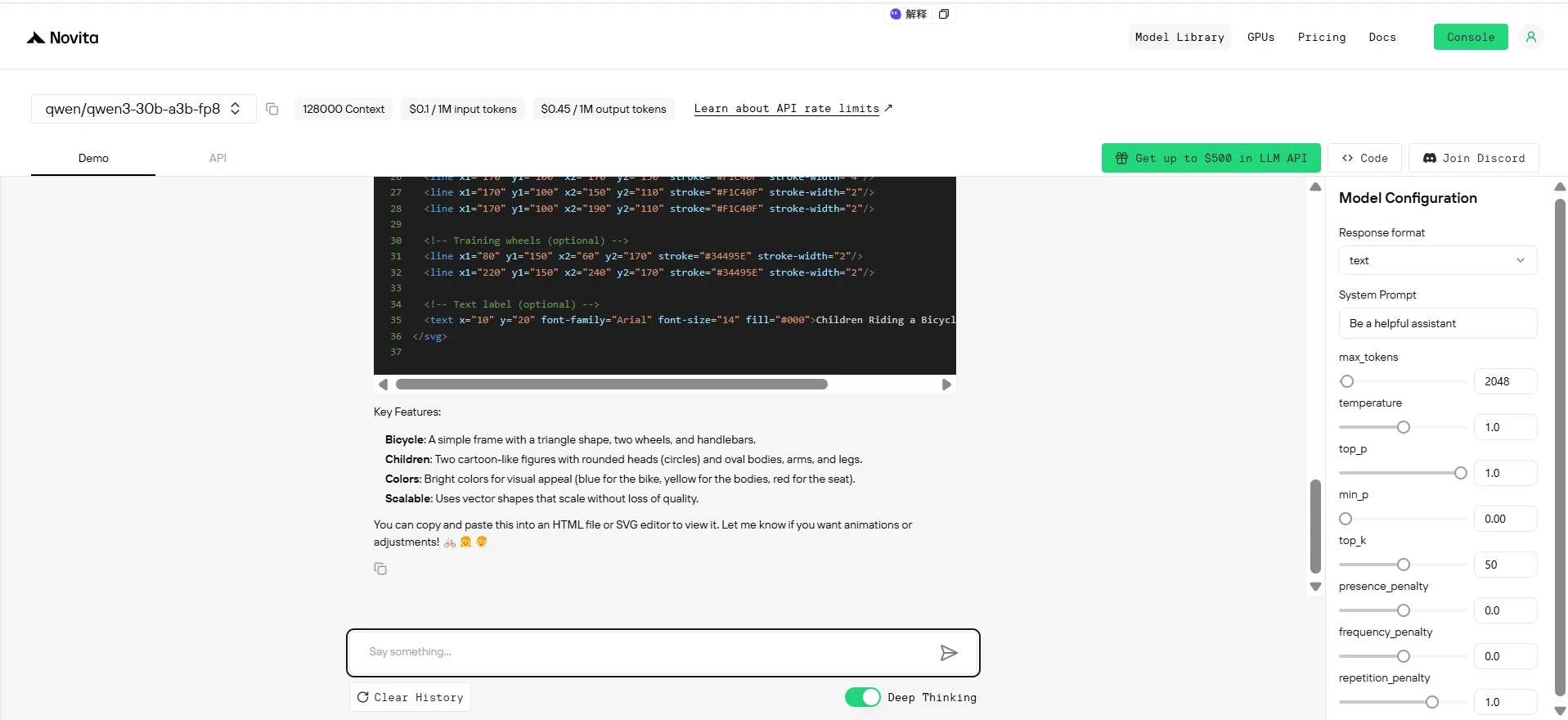1568x720 pixels.
Task: Click the code block's right scroll arrow
Action: (x=946, y=385)
